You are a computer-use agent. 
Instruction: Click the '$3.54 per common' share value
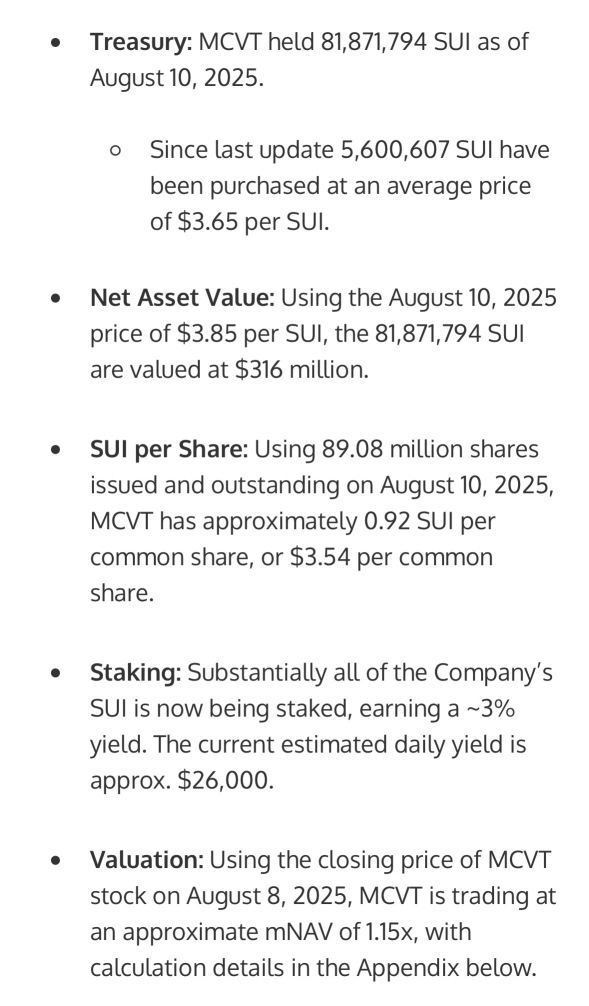pos(391,557)
